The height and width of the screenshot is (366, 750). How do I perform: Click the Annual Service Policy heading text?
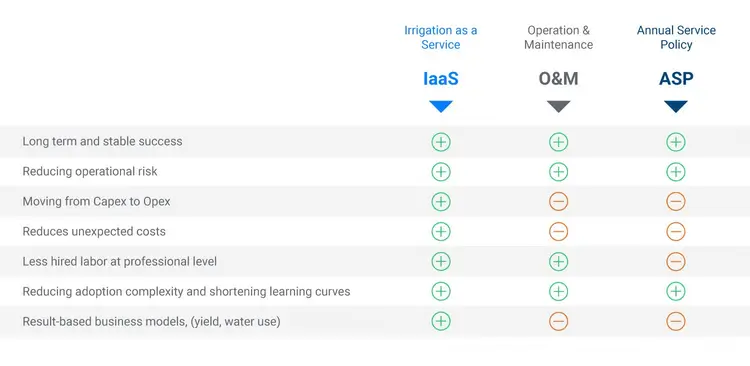coord(676,37)
